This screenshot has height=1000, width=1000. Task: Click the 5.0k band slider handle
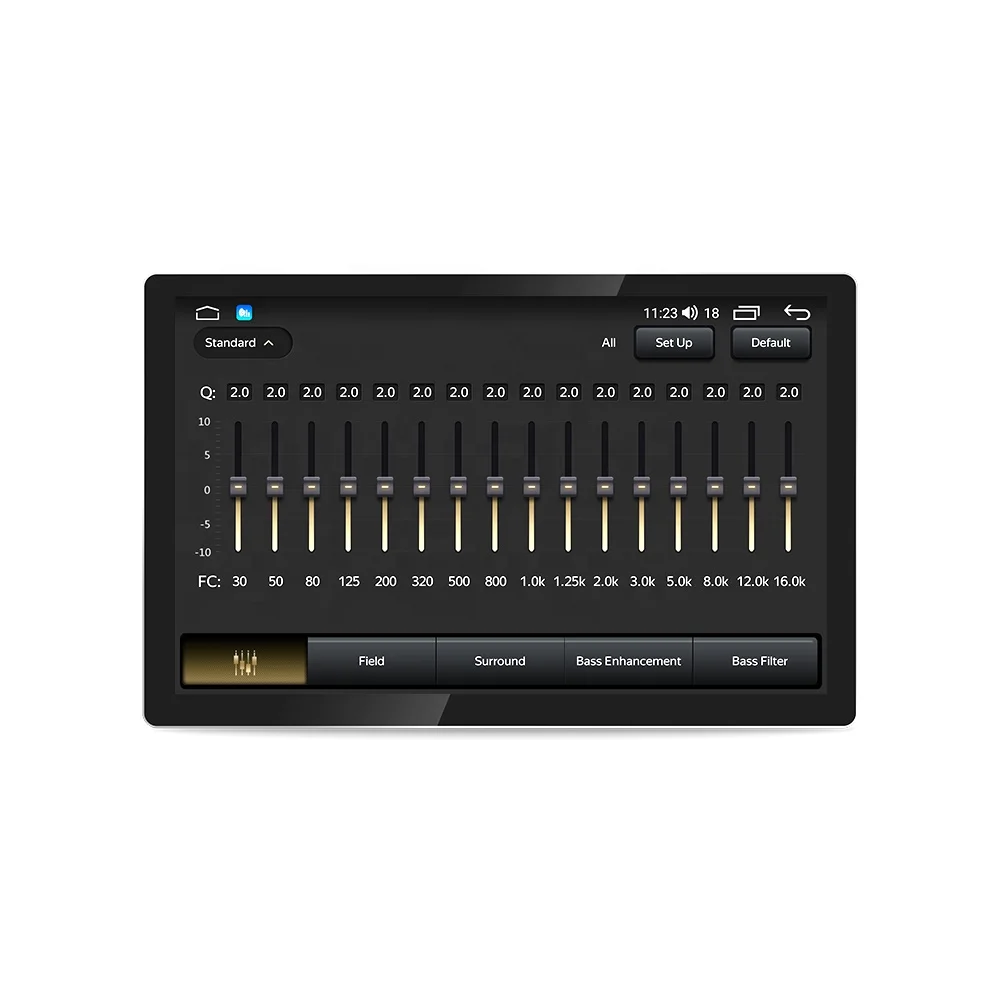[678, 487]
